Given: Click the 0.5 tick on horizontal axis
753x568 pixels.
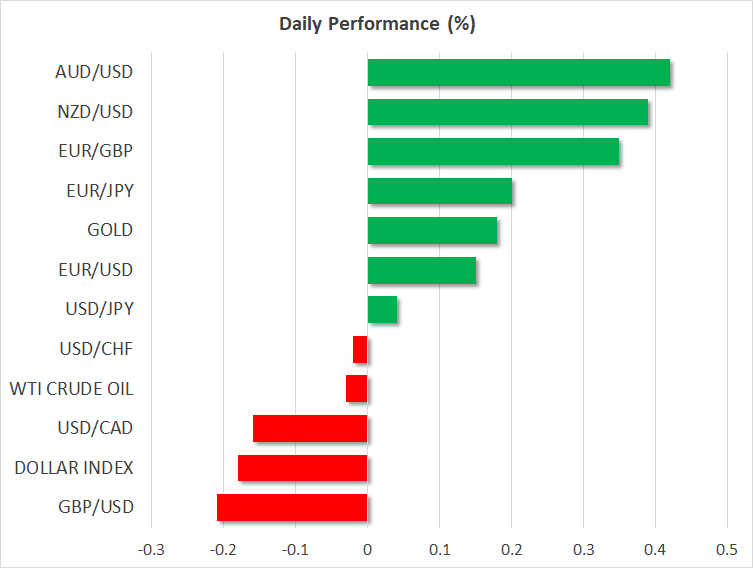Looking at the screenshot, I should [727, 550].
